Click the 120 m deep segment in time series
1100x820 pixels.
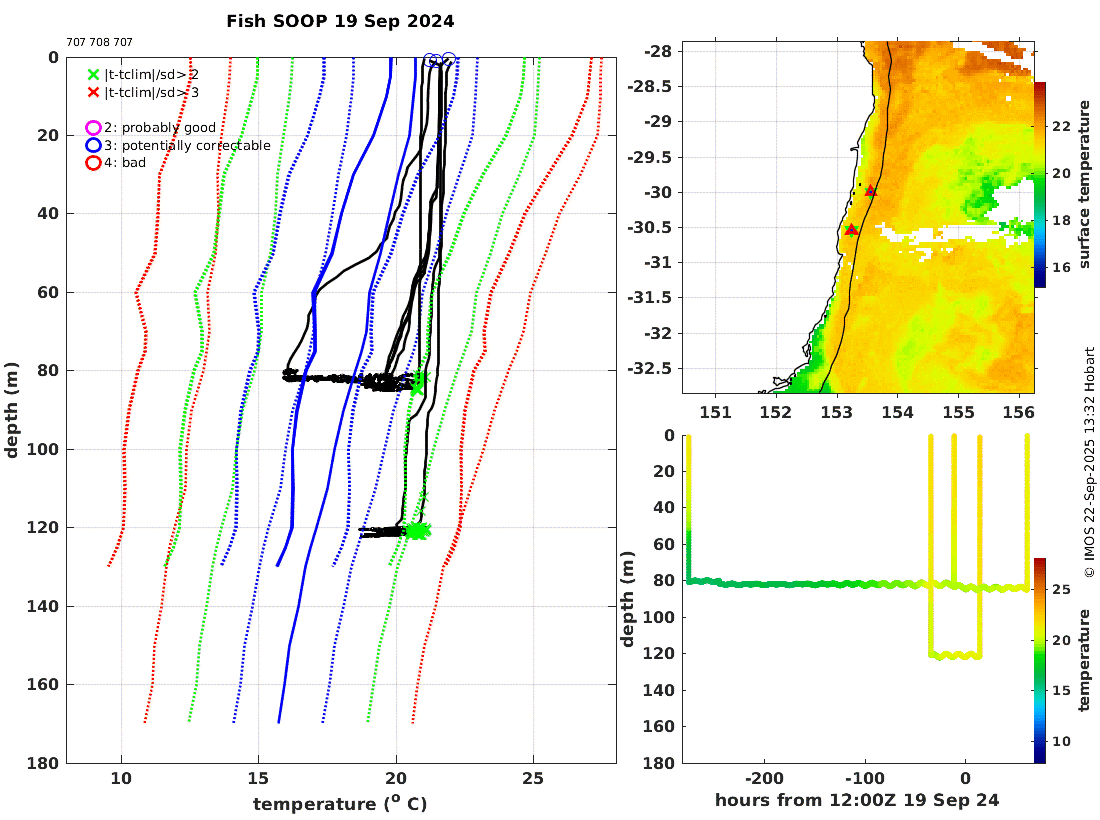(x=955, y=656)
